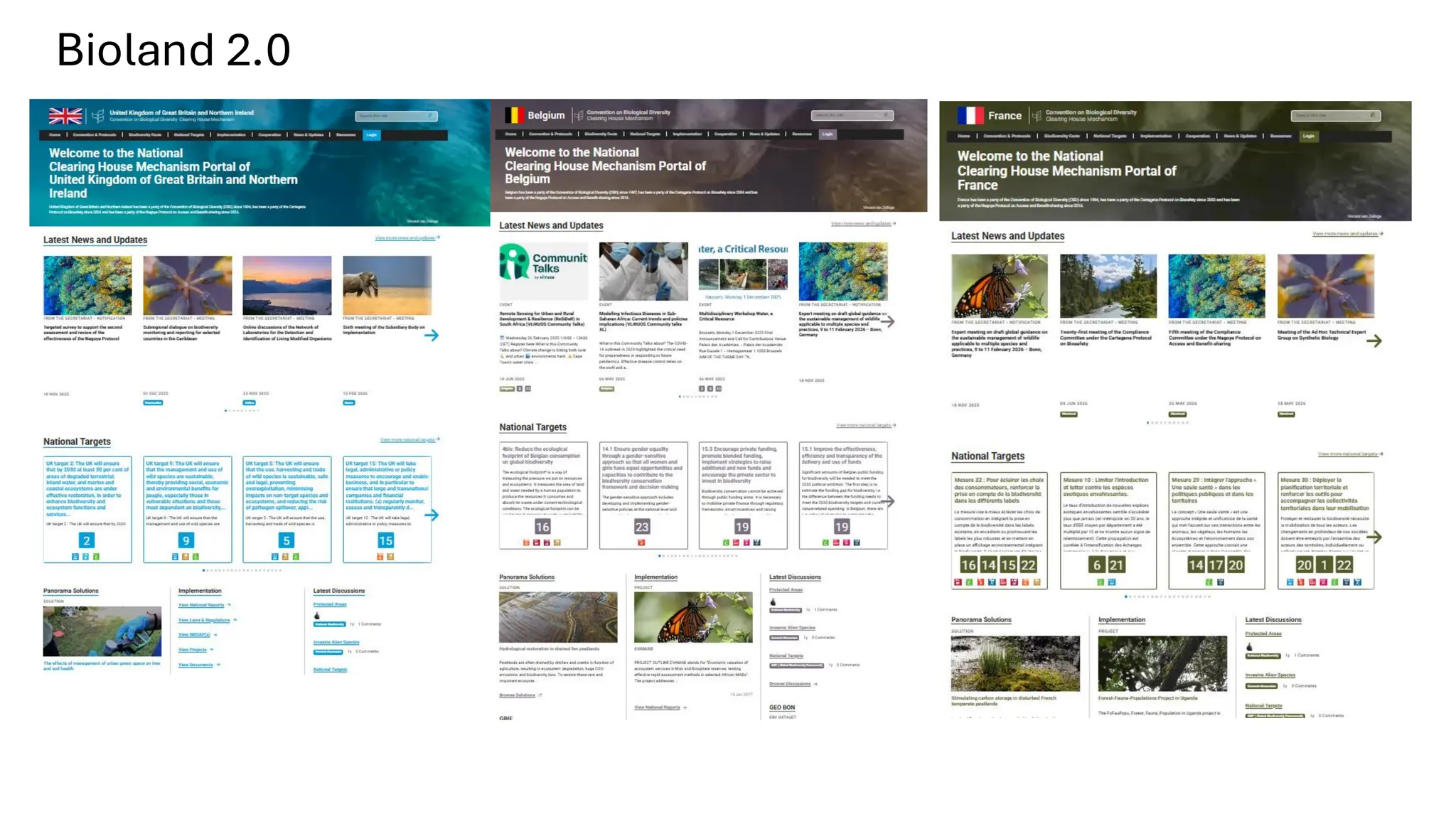
Task: Click the UK flag icon in header
Action: click(x=65, y=116)
